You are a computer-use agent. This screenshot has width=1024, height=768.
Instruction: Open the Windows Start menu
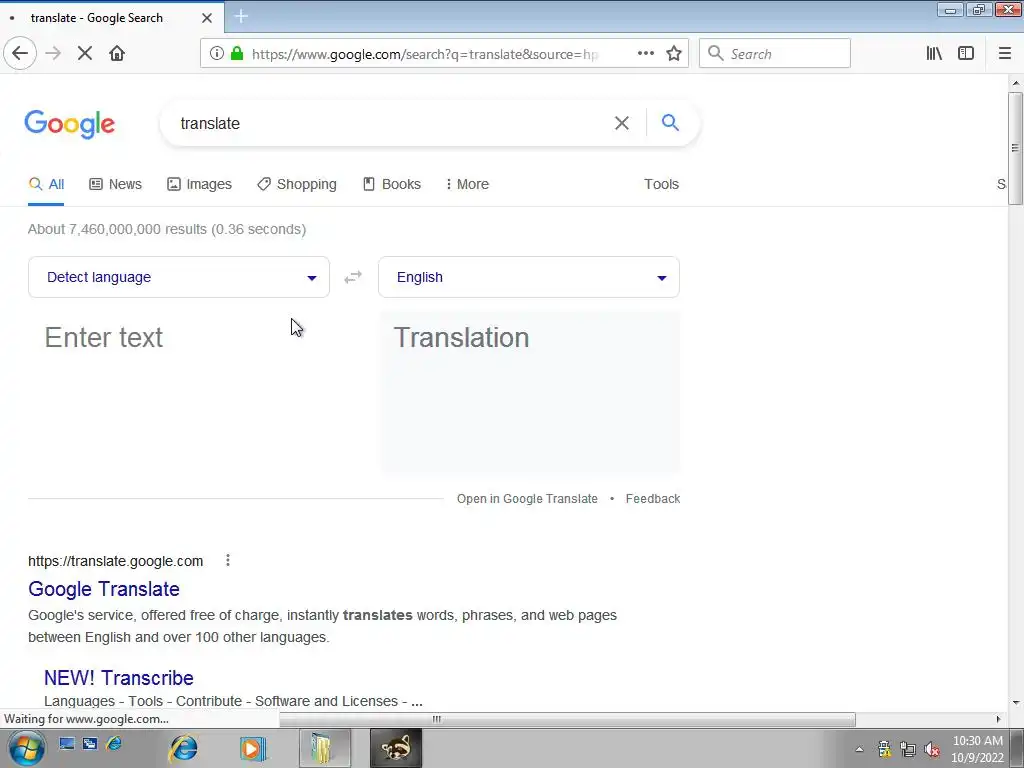(27, 748)
